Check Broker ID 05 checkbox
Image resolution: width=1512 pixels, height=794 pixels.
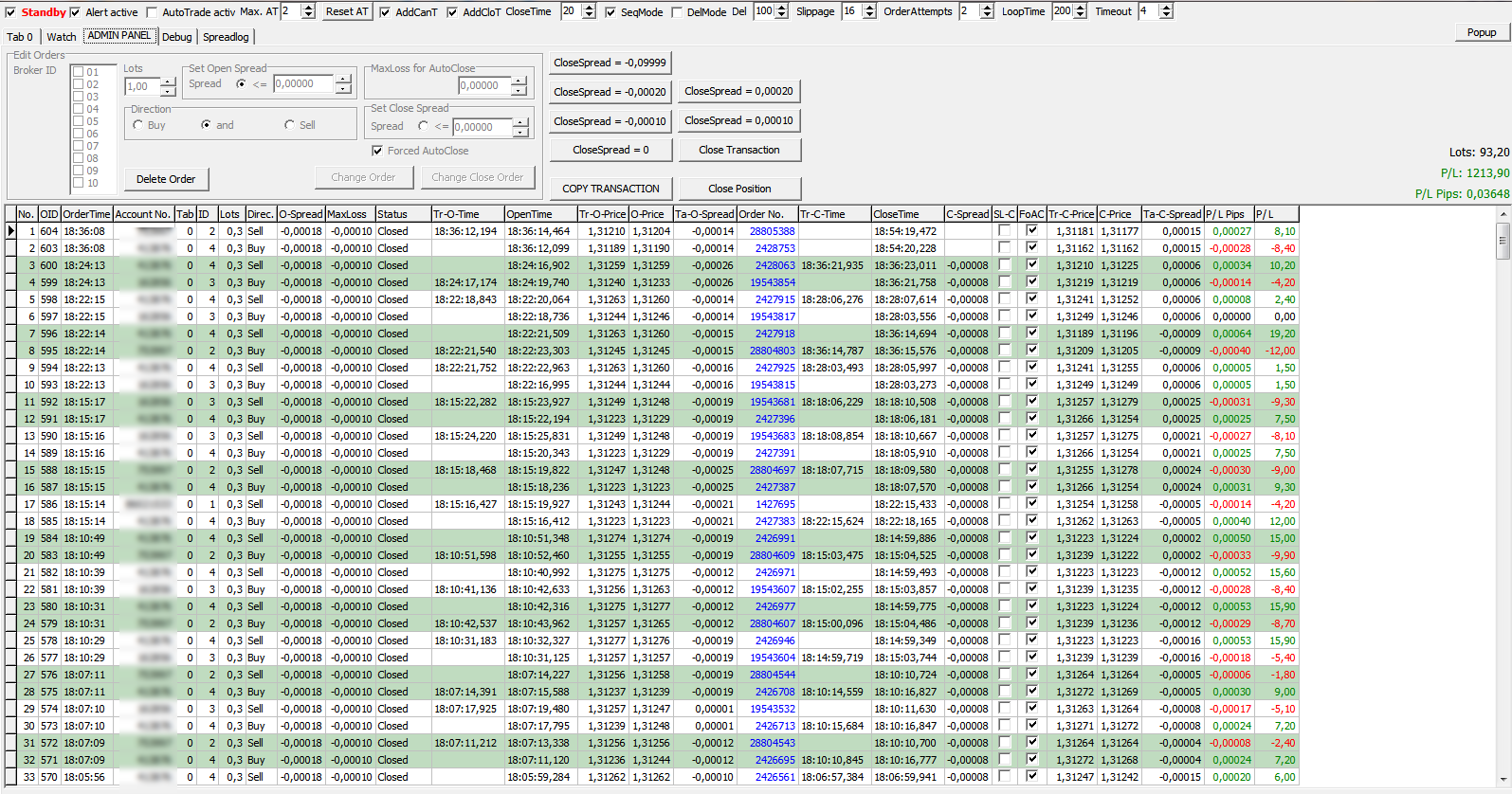[79, 121]
